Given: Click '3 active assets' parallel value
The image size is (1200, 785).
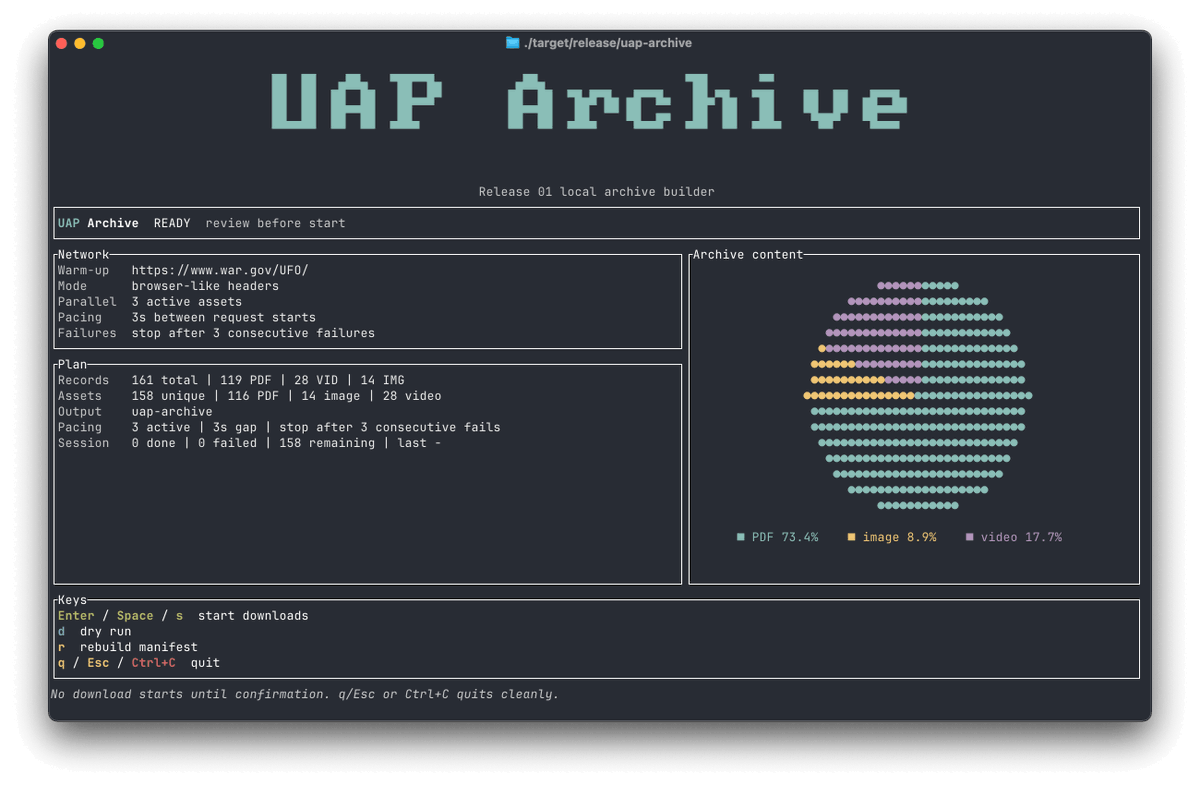Looking at the screenshot, I should [x=187, y=301].
